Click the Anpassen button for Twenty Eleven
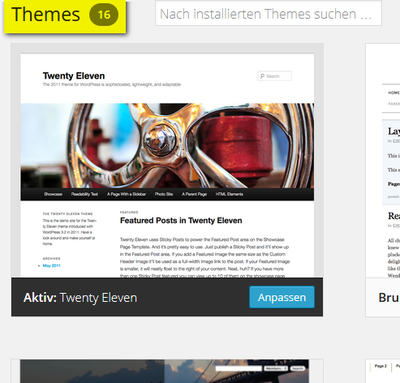This screenshot has height=383, width=400. point(282,297)
